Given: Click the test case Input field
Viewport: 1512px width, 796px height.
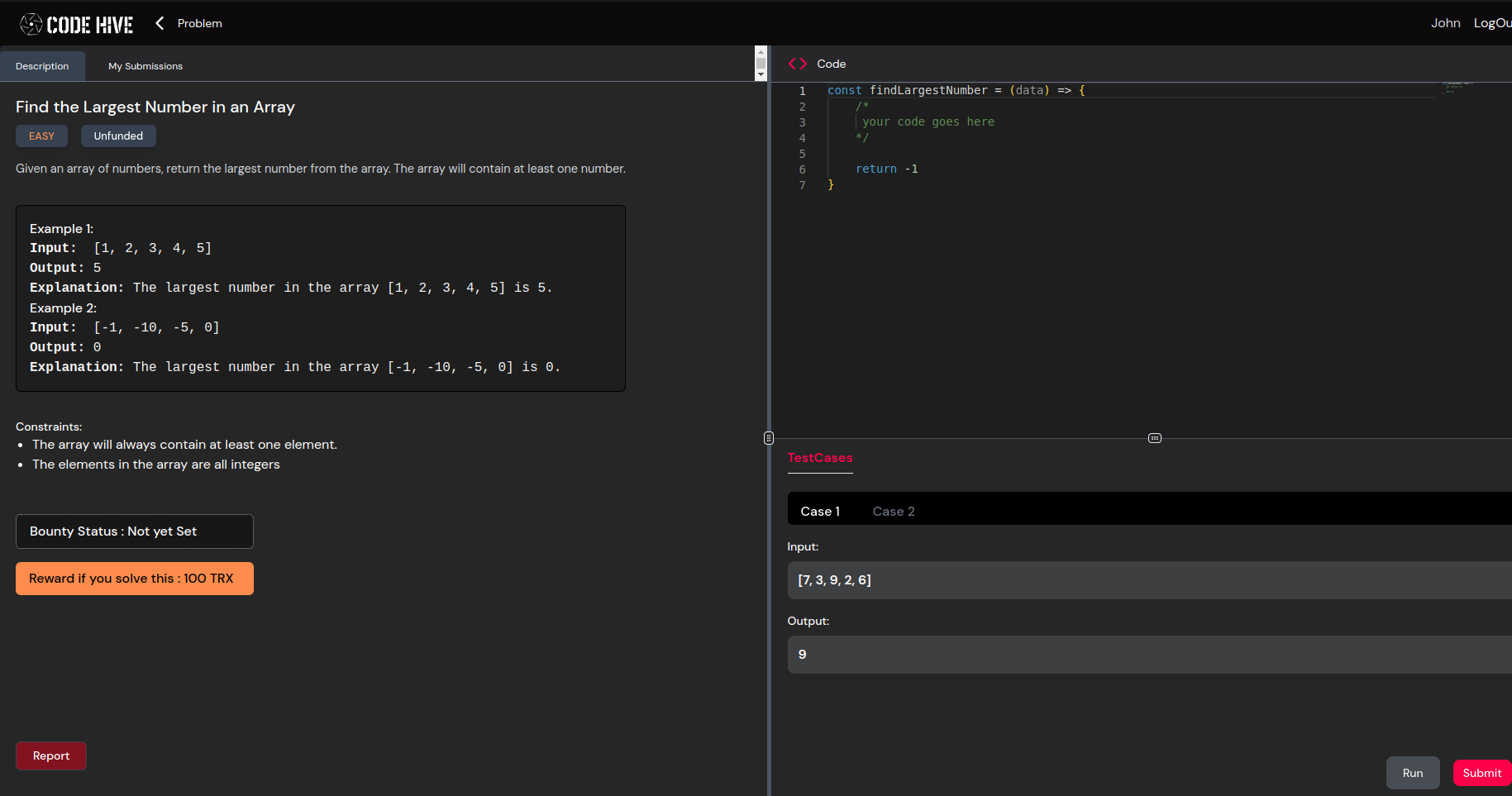Looking at the screenshot, I should point(1150,580).
